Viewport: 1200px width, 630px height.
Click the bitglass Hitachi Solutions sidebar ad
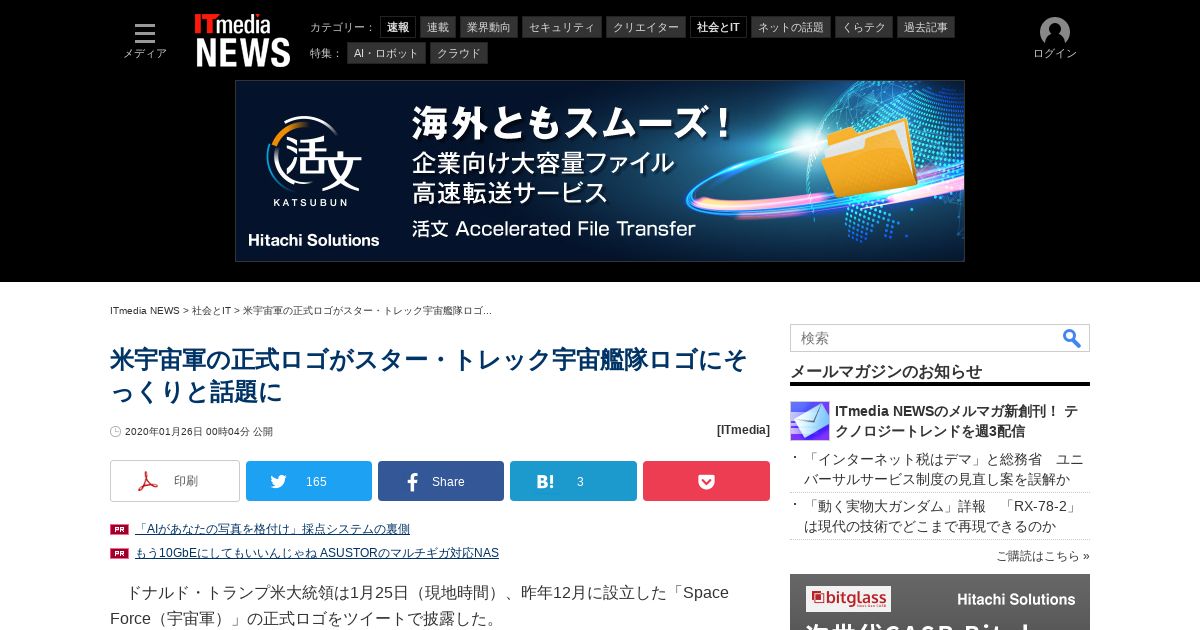tap(940, 602)
